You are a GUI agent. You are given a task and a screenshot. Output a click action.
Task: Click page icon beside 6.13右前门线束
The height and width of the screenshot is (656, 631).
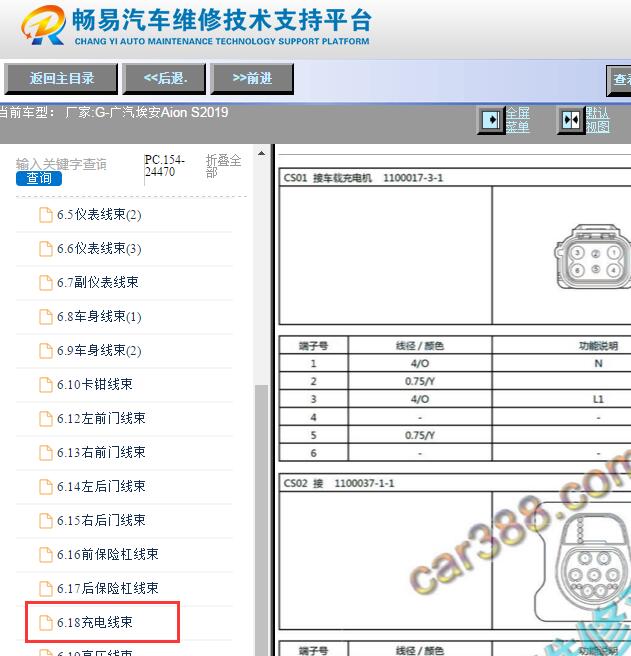pos(46,453)
